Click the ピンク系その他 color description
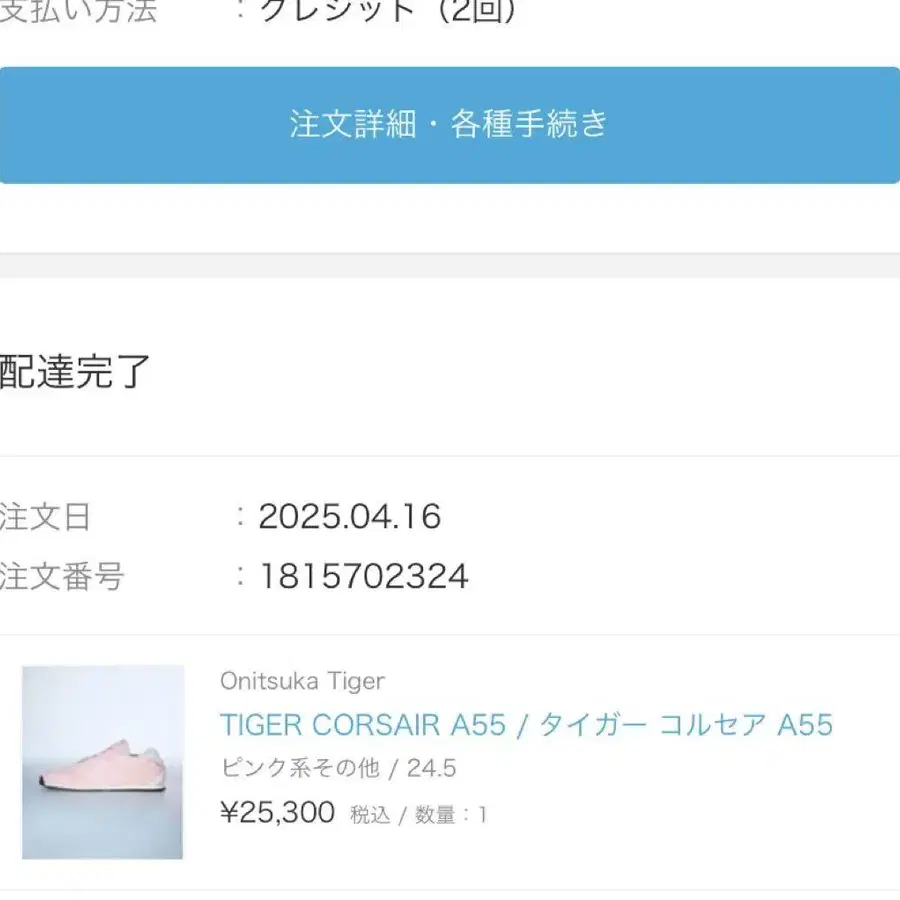Viewport: 900px width, 900px height. (x=300, y=768)
